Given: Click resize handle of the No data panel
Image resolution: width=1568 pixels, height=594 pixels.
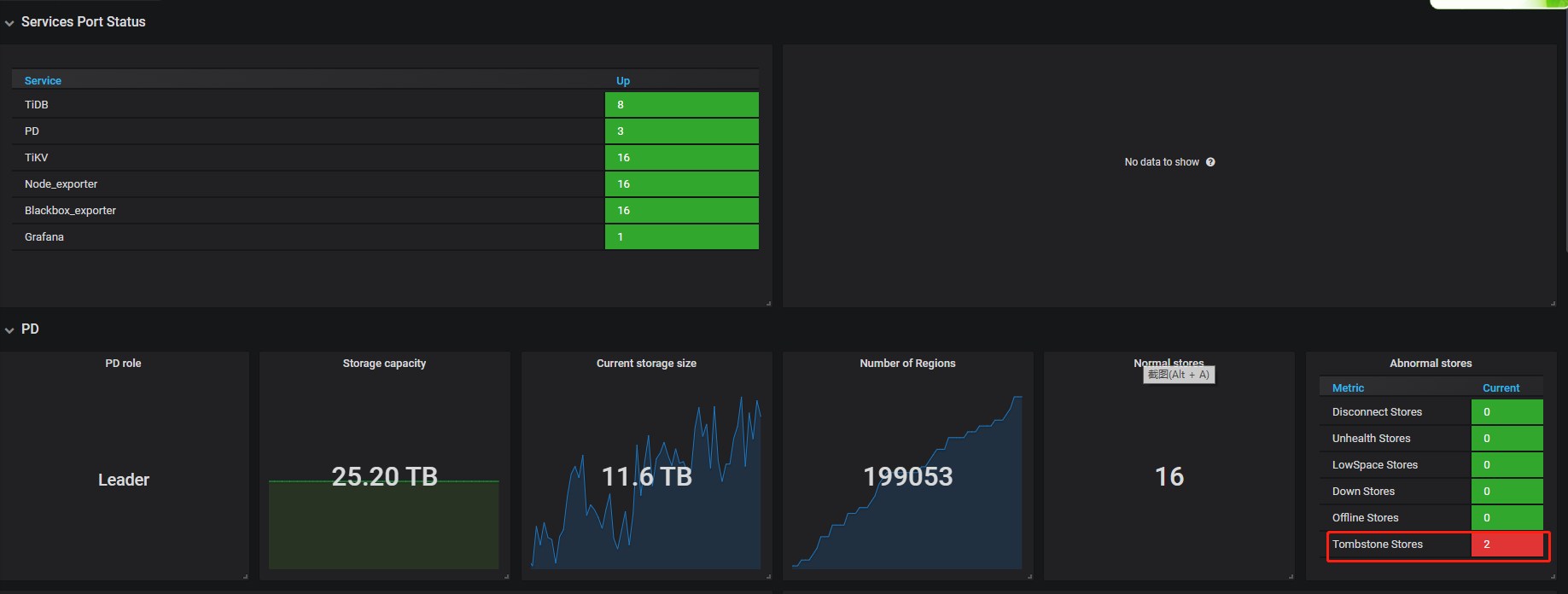Looking at the screenshot, I should click(x=1553, y=303).
